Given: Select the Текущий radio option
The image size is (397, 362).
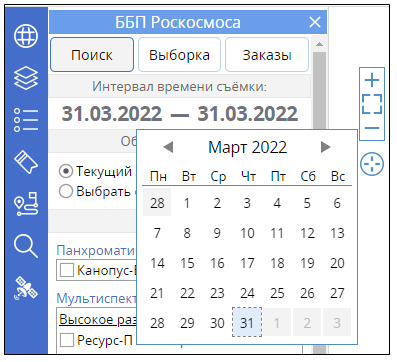Looking at the screenshot, I should tap(66, 171).
